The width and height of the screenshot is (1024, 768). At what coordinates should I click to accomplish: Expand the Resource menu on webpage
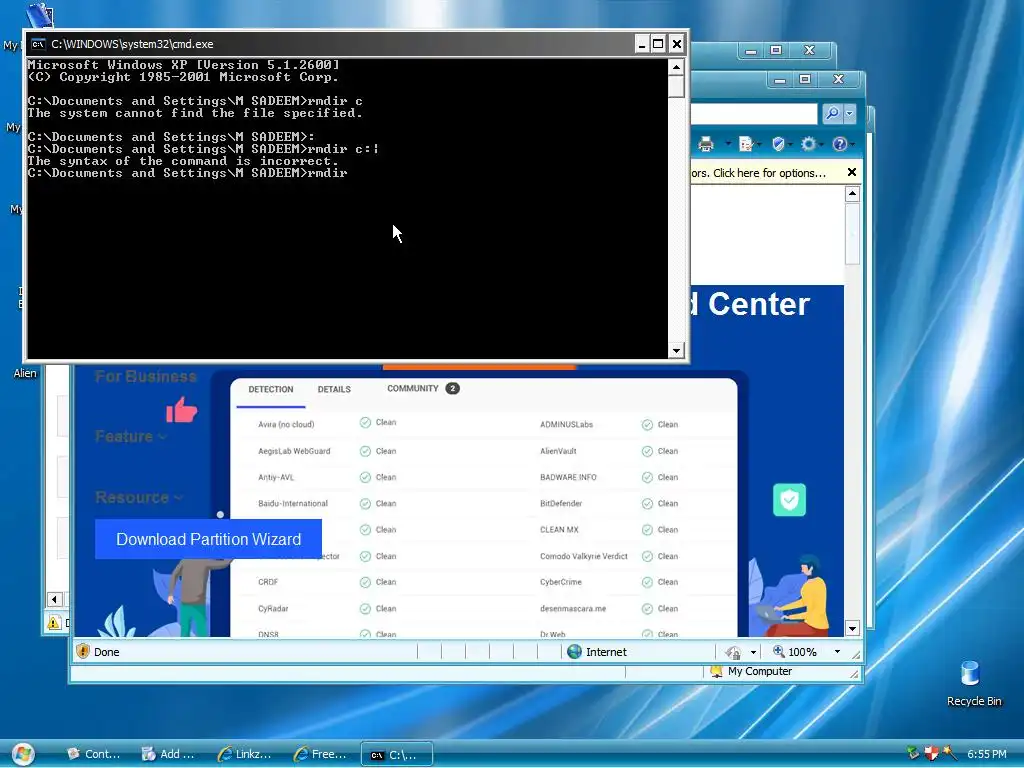point(138,498)
